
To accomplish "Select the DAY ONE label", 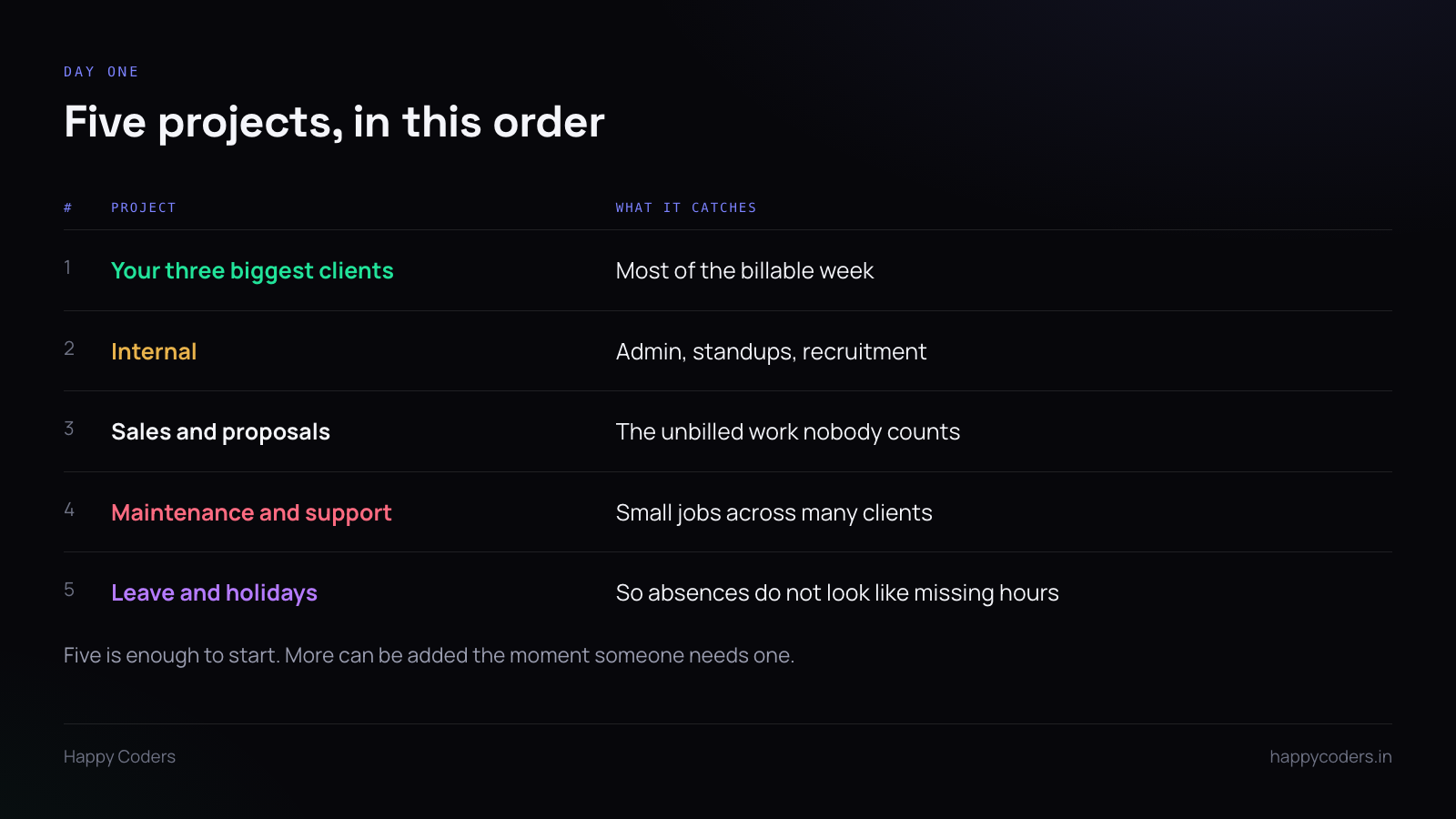I will point(101,72).
